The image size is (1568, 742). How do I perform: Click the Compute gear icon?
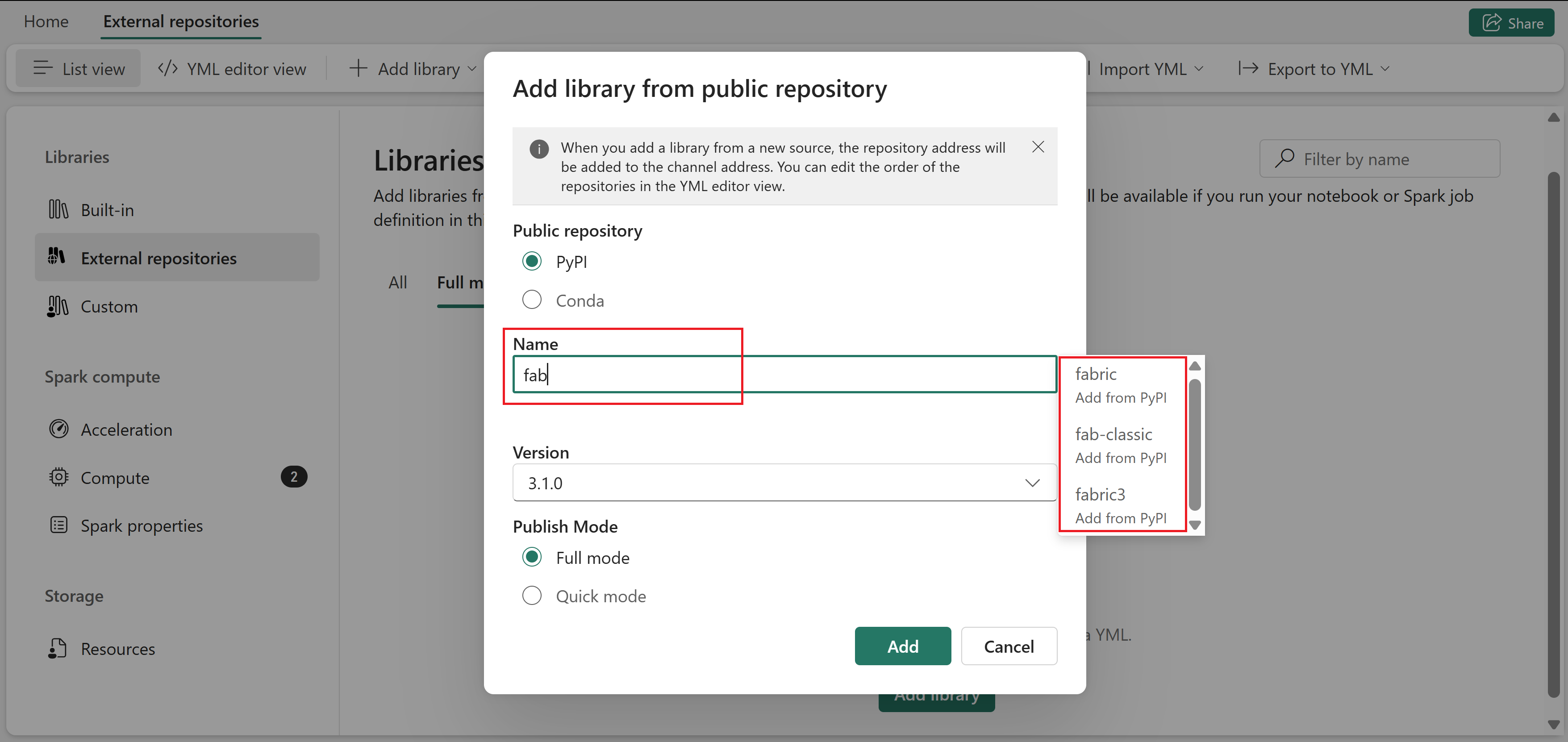click(58, 477)
